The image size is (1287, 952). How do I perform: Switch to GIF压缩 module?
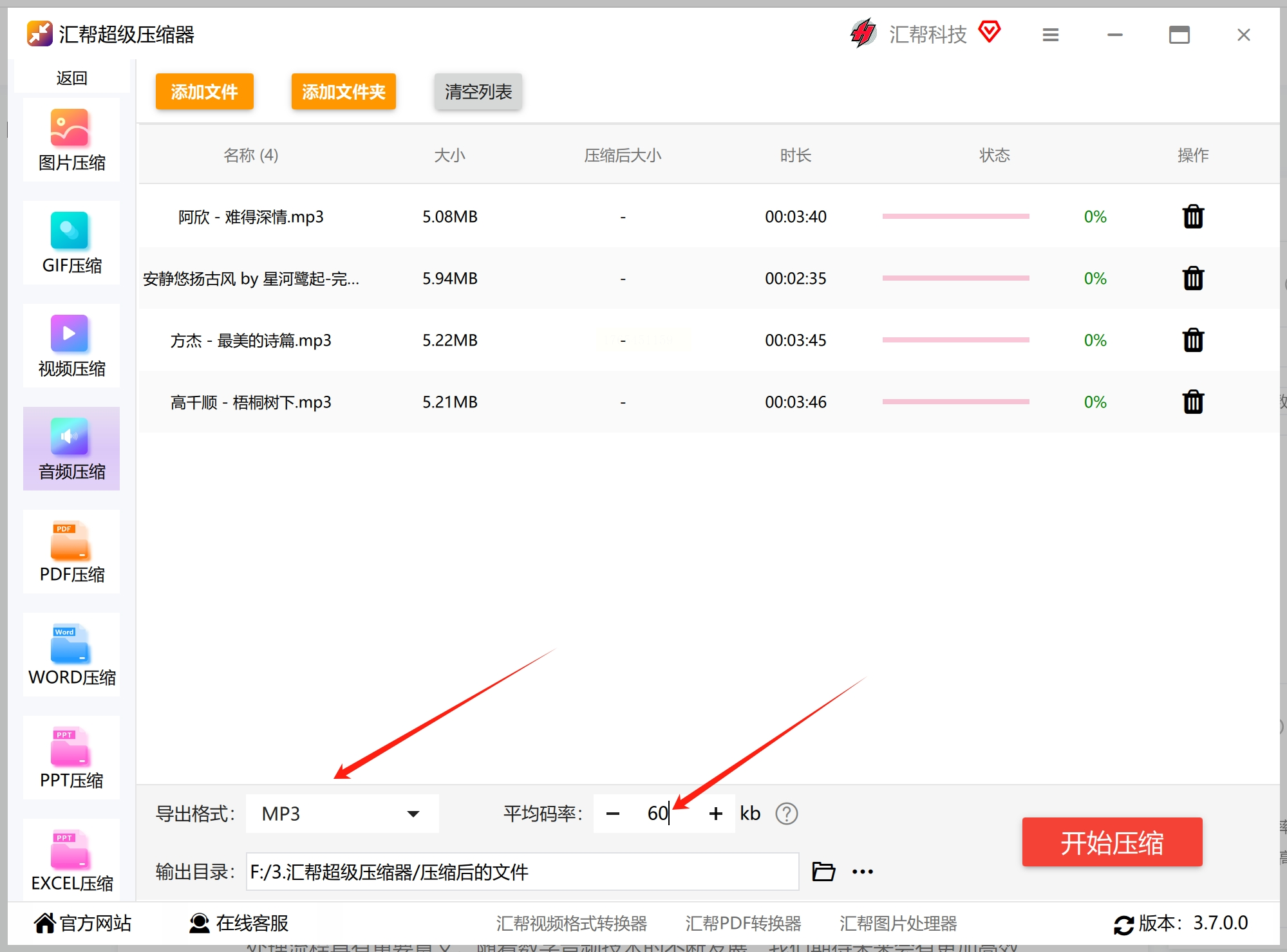pos(71,243)
